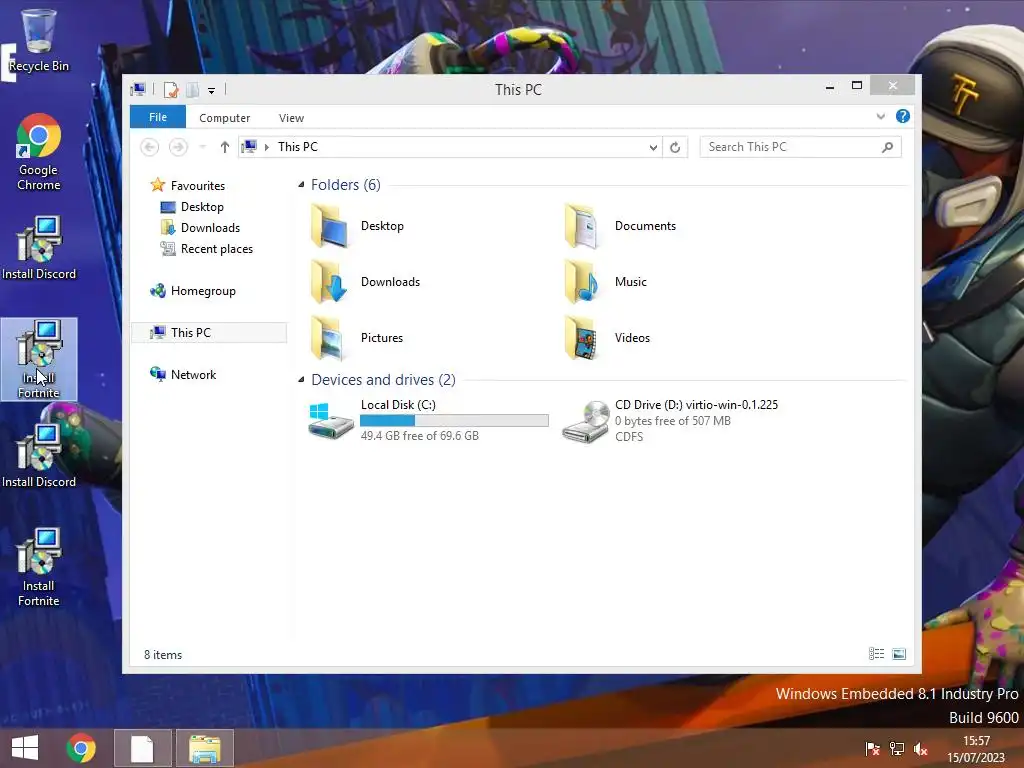Open the Windows Start button

pyautogui.click(x=25, y=748)
